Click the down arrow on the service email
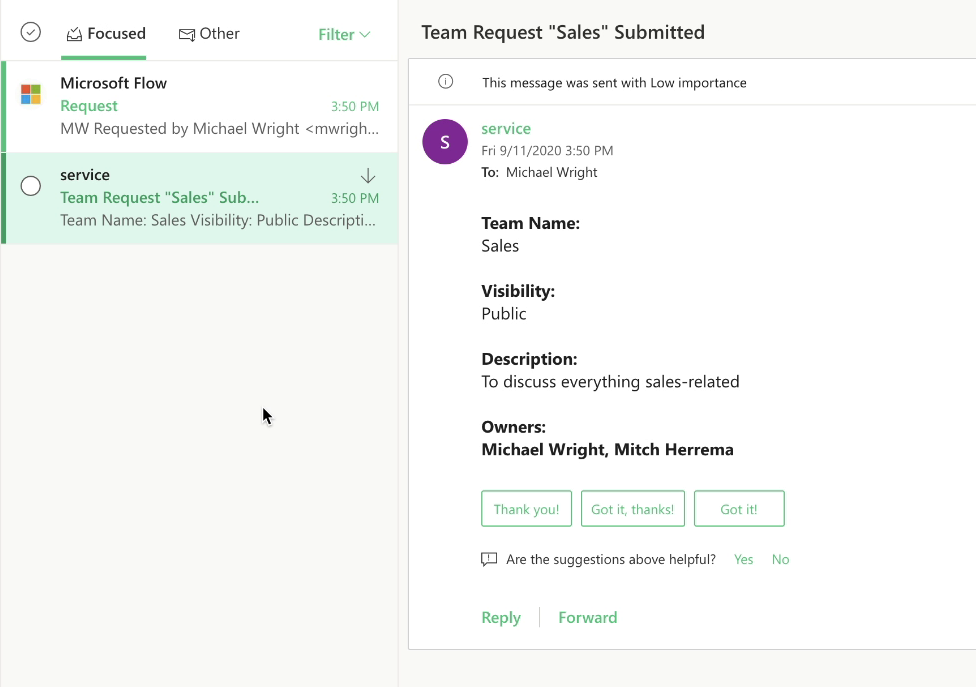976x687 pixels. coord(367,174)
